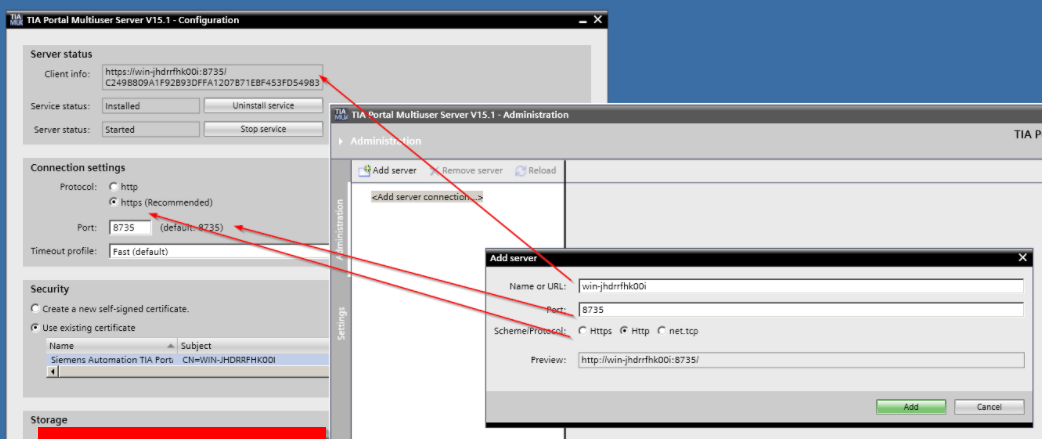This screenshot has height=439, width=1042.
Task: Click the Preview URL field
Action: pyautogui.click(x=801, y=360)
